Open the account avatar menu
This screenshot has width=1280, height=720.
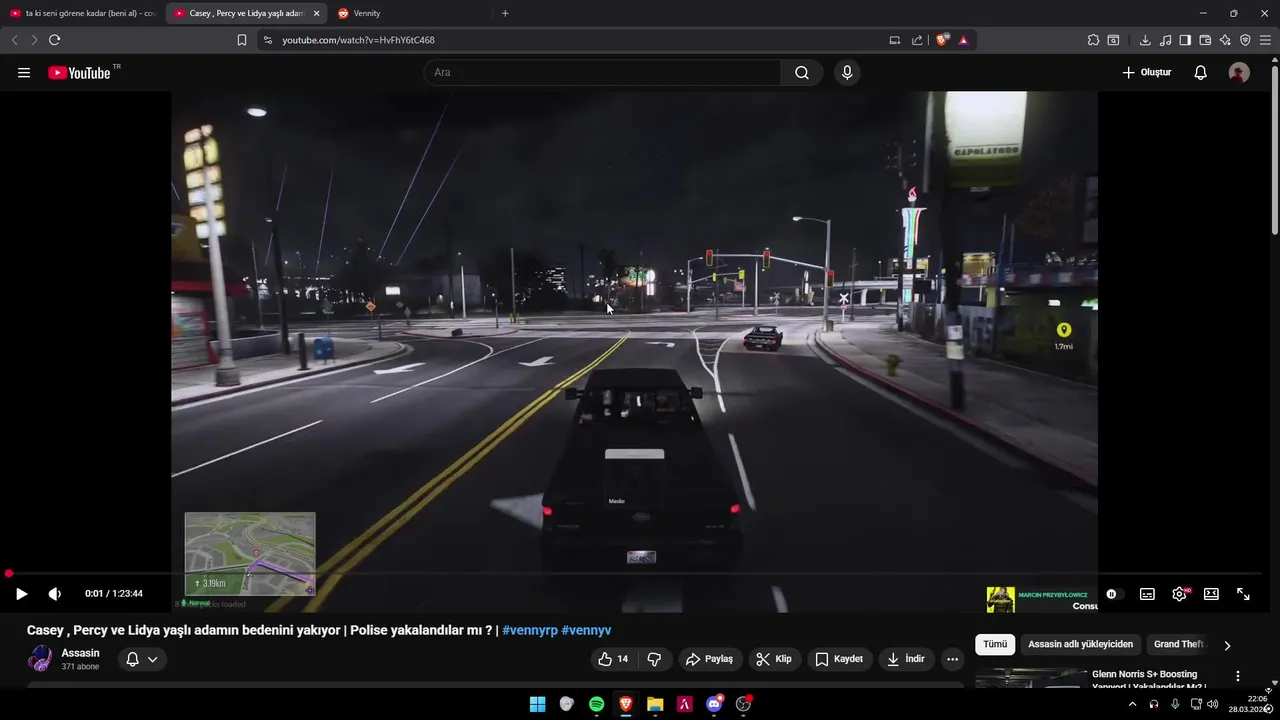pyautogui.click(x=1239, y=73)
